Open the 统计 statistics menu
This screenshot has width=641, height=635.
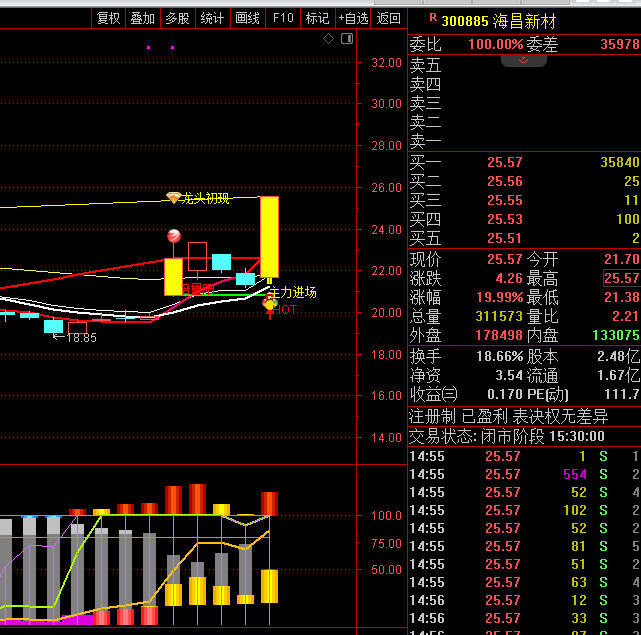coord(212,18)
